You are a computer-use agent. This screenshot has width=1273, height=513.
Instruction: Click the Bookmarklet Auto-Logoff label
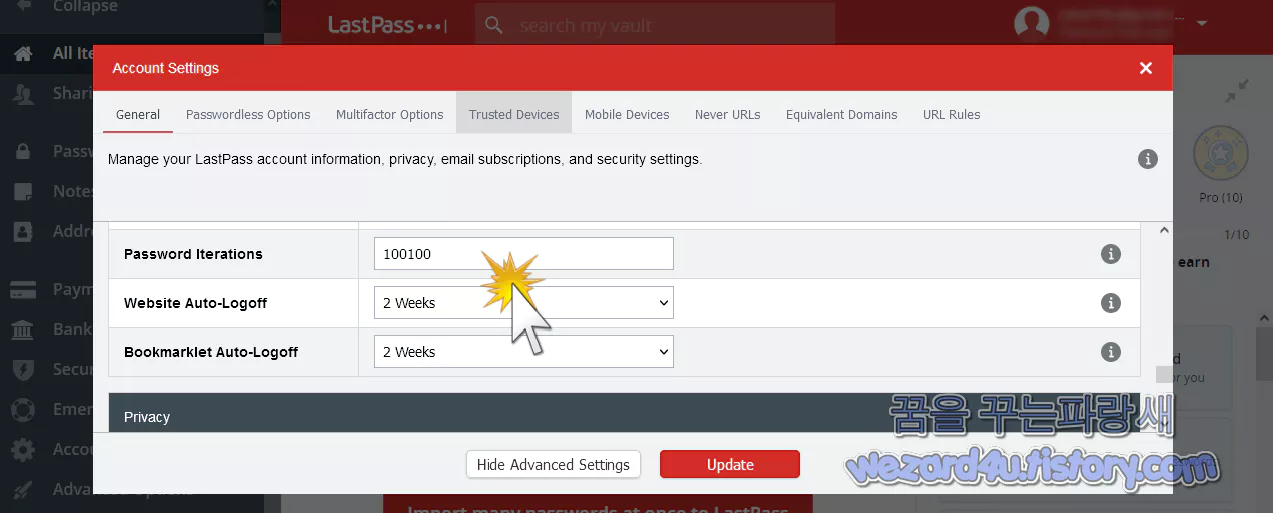(211, 352)
